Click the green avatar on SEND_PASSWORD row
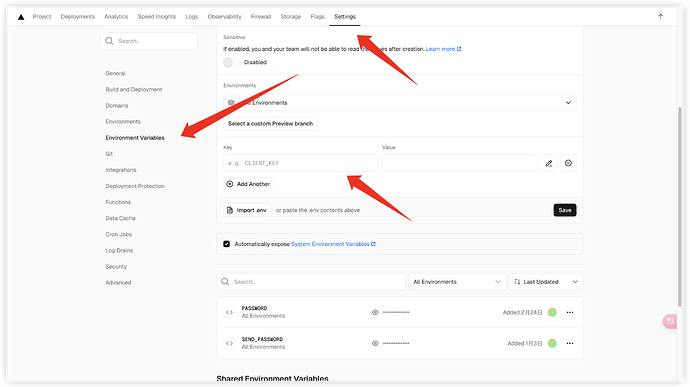690x387 pixels. click(x=552, y=343)
